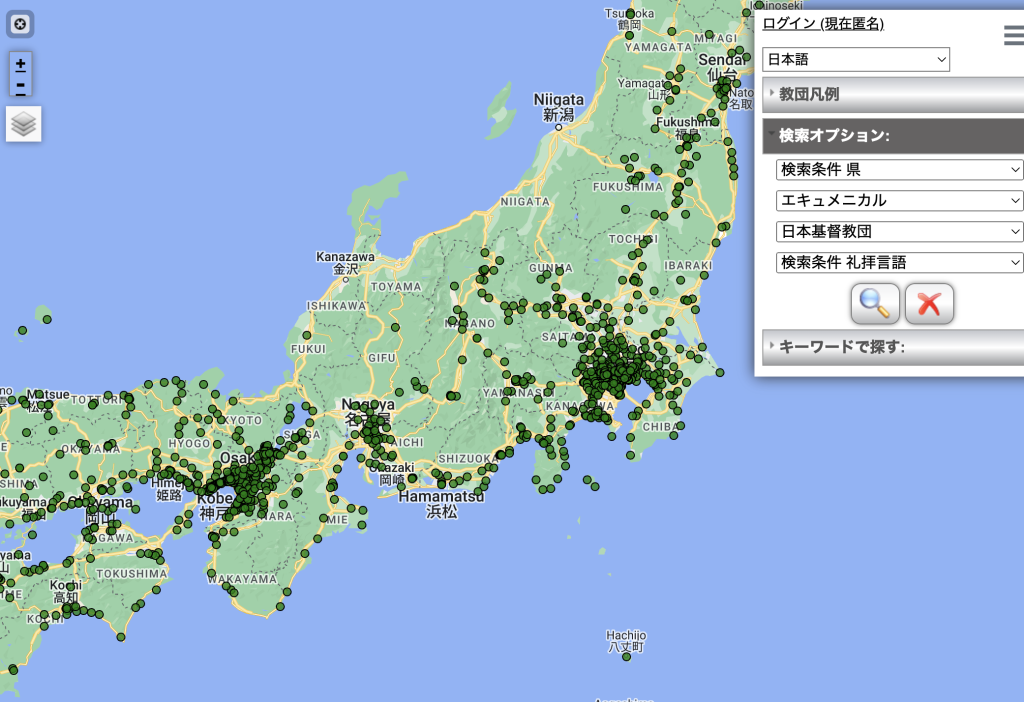Open the hamburger menu
Viewport: 1024px width, 702px height.
click(1012, 37)
